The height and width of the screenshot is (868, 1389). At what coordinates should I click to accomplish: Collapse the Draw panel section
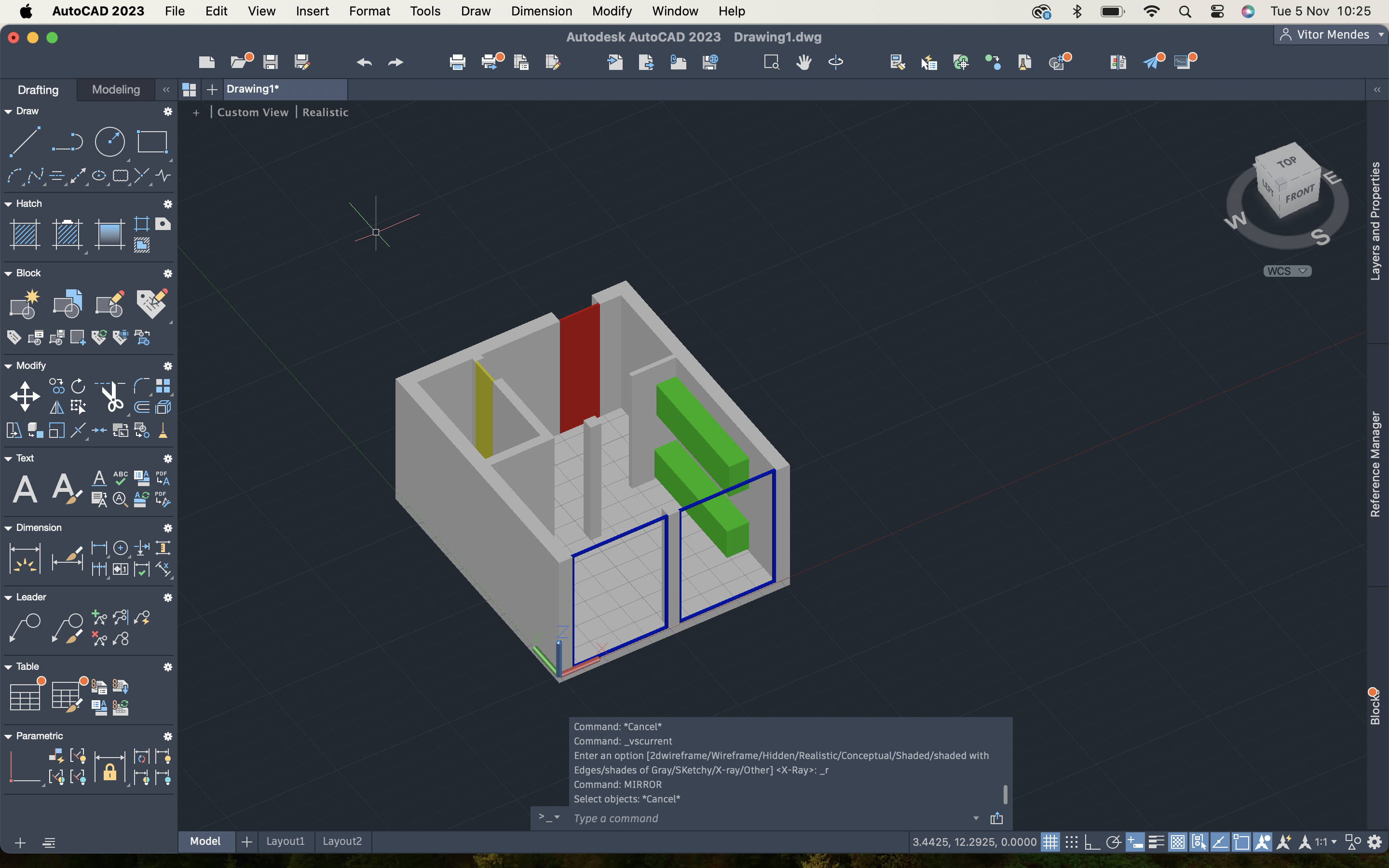point(8,111)
